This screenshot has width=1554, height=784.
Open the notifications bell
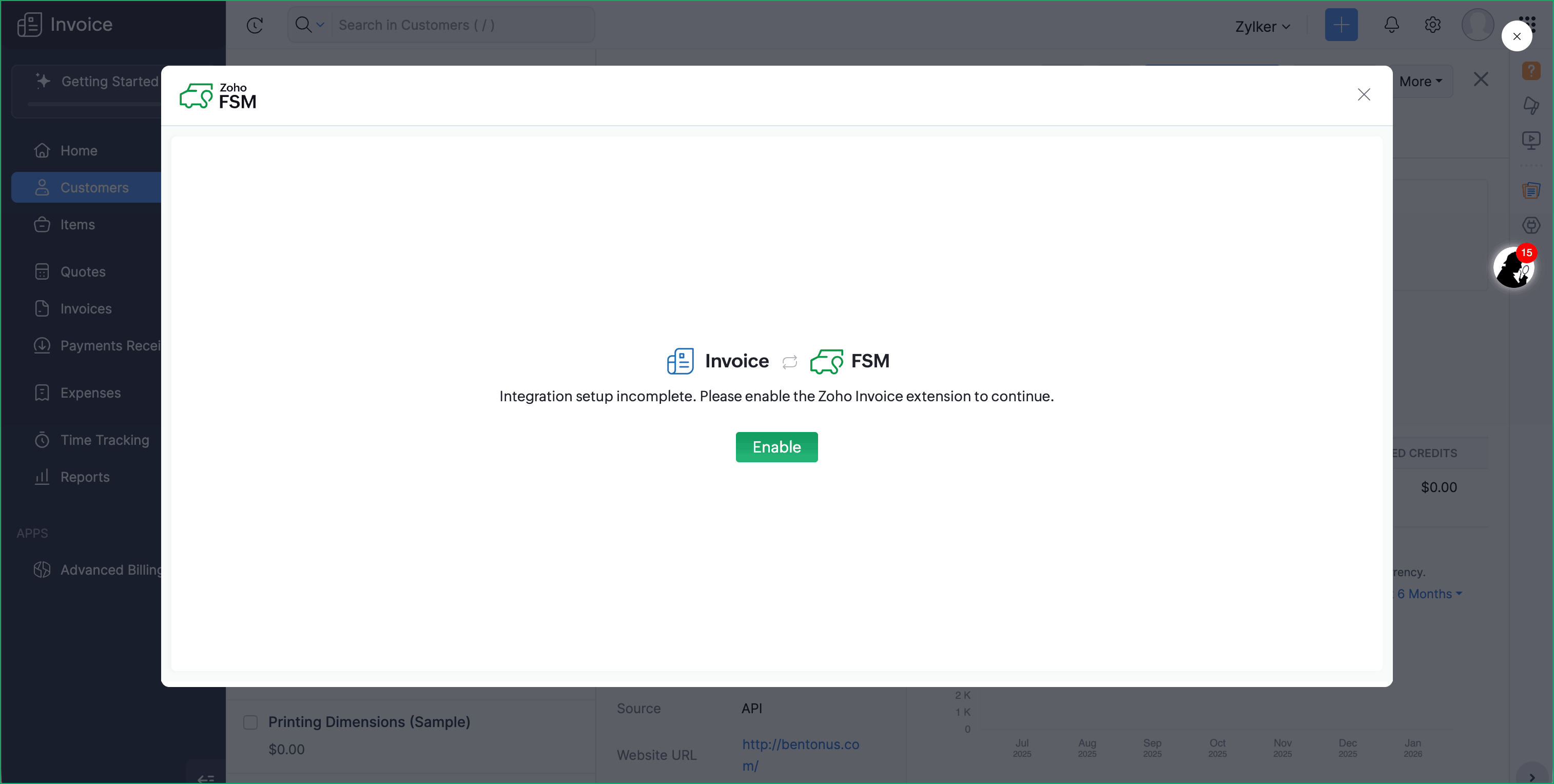[1391, 25]
